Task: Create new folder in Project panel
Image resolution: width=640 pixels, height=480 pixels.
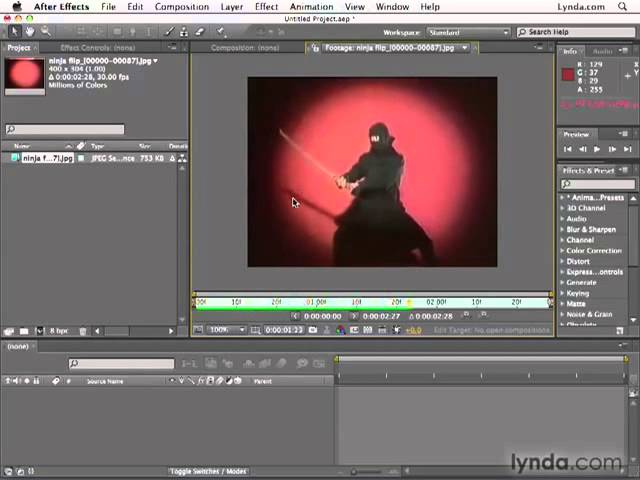Action: click(24, 331)
